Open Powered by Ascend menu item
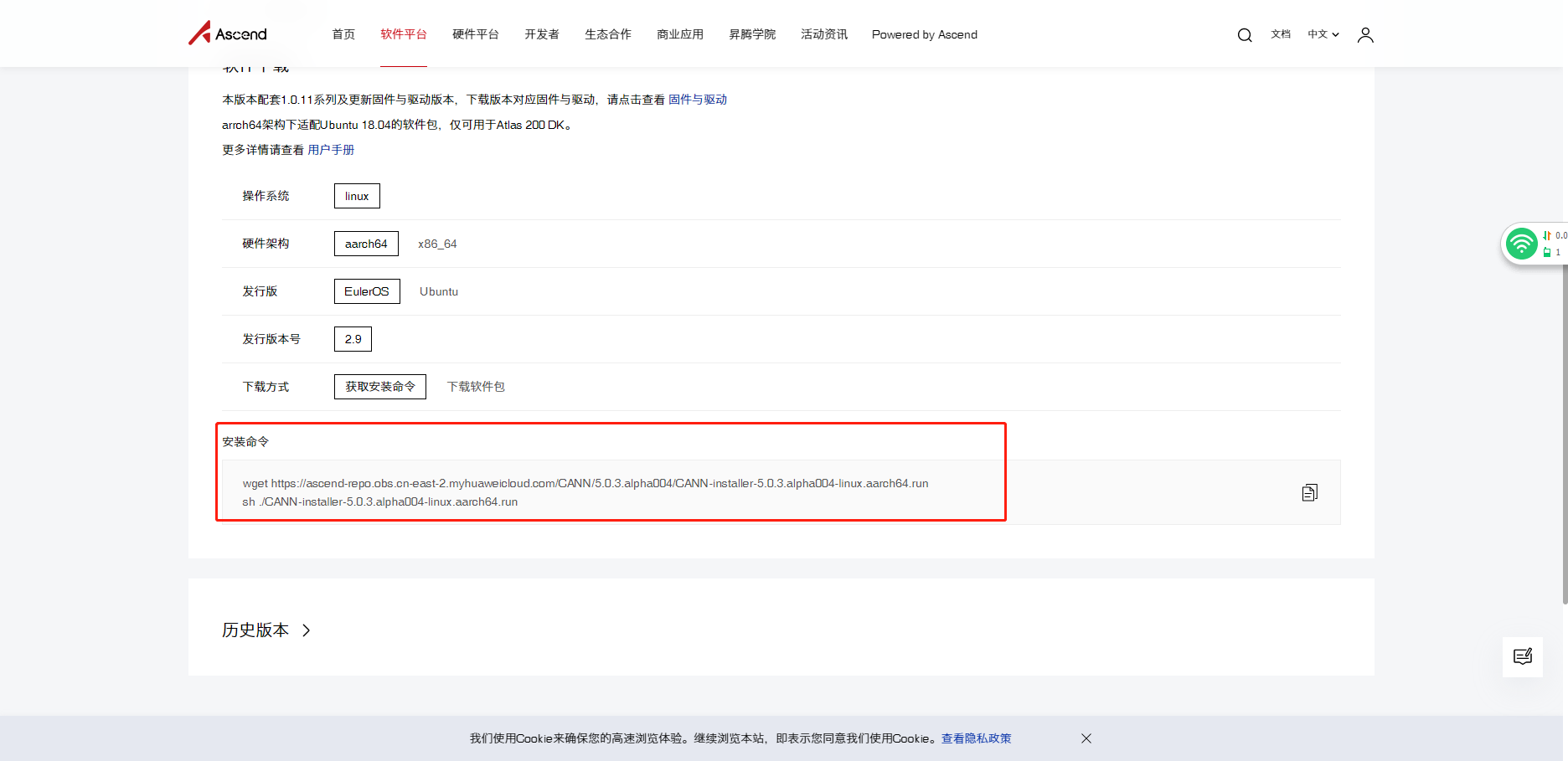This screenshot has height=761, width=1568. (925, 34)
